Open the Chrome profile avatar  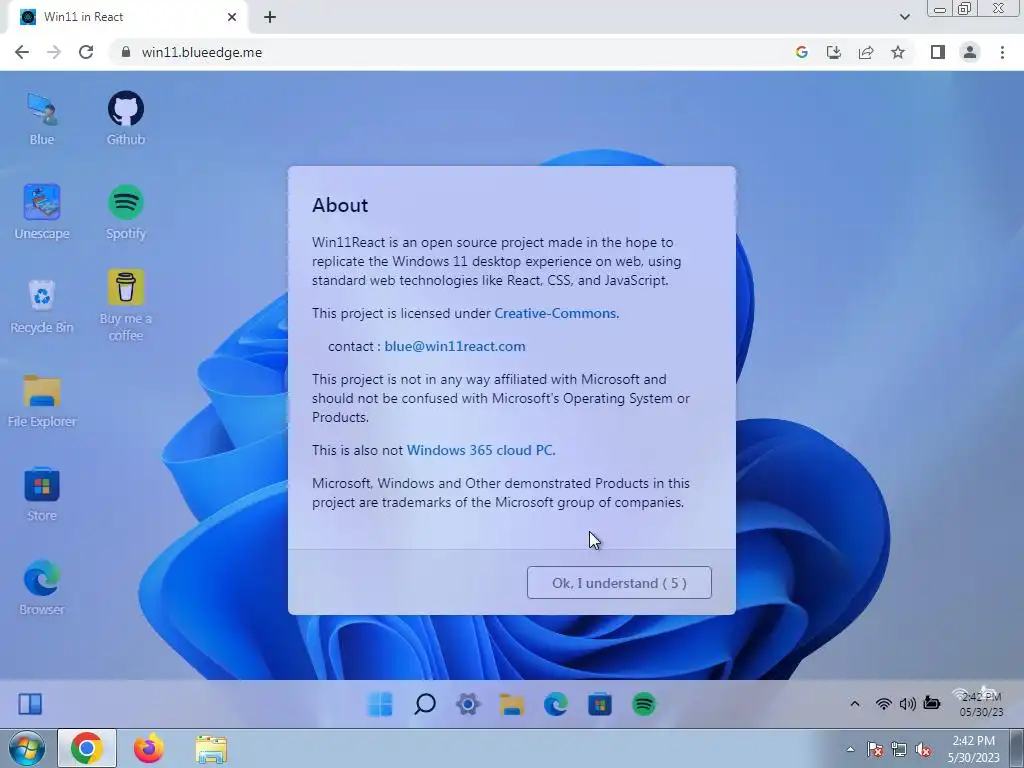click(970, 52)
